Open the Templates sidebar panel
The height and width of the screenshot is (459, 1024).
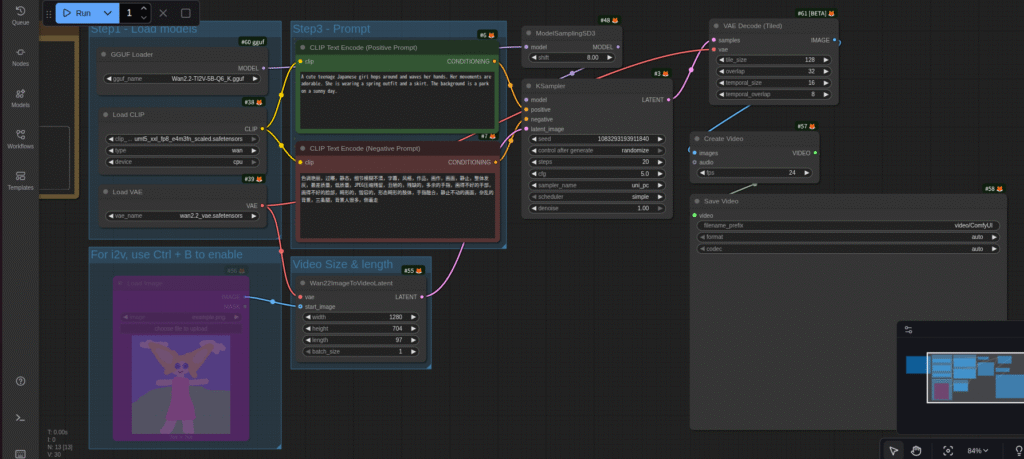point(20,180)
